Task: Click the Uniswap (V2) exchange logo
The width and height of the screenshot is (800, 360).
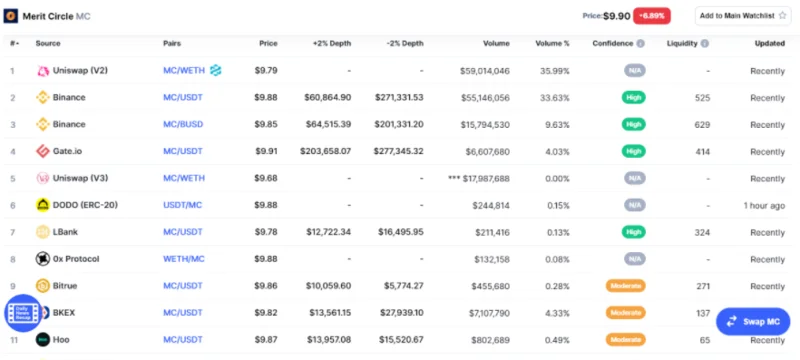Action: 43,71
